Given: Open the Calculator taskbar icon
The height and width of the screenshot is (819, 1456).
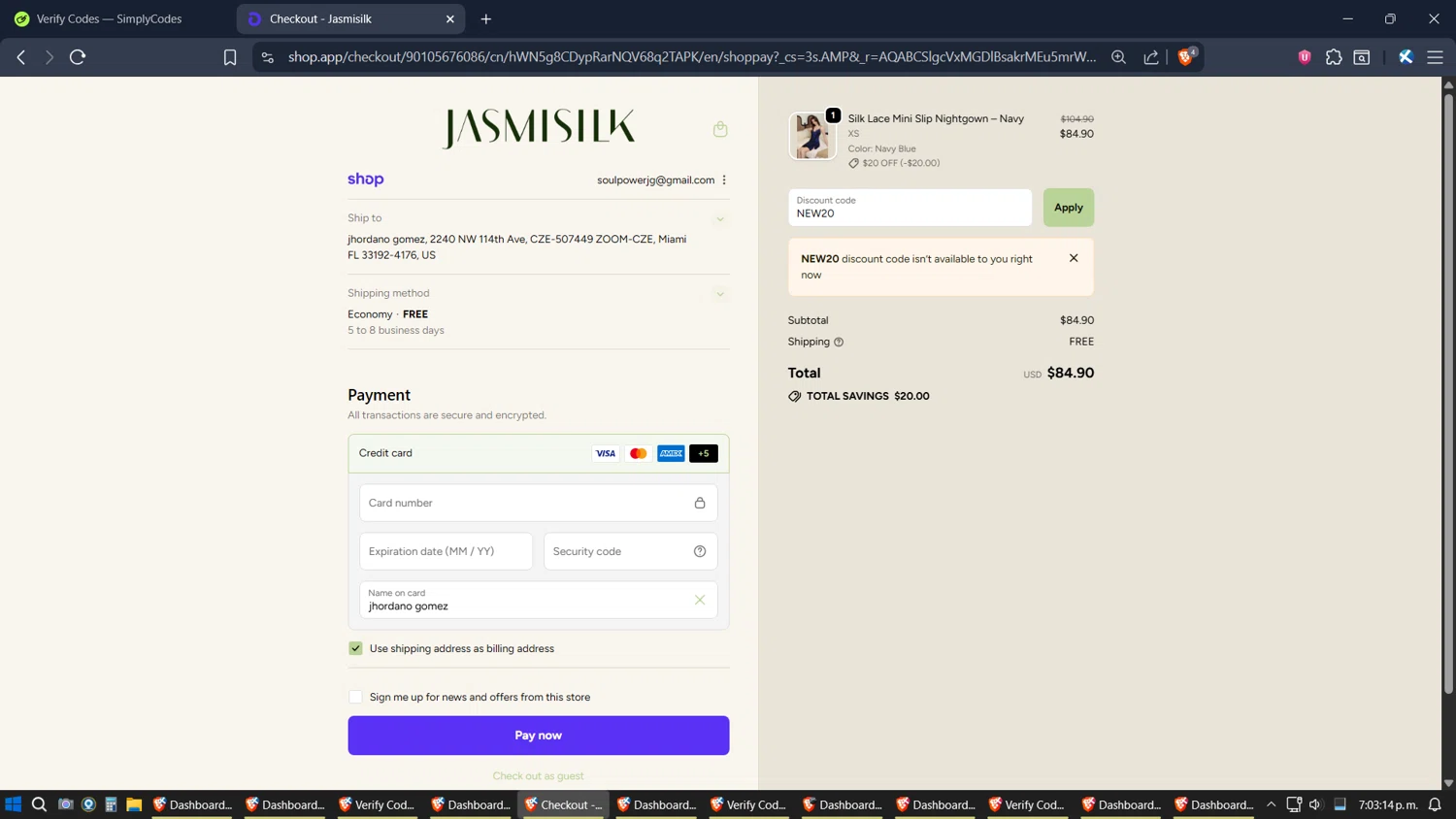Looking at the screenshot, I should (111, 804).
